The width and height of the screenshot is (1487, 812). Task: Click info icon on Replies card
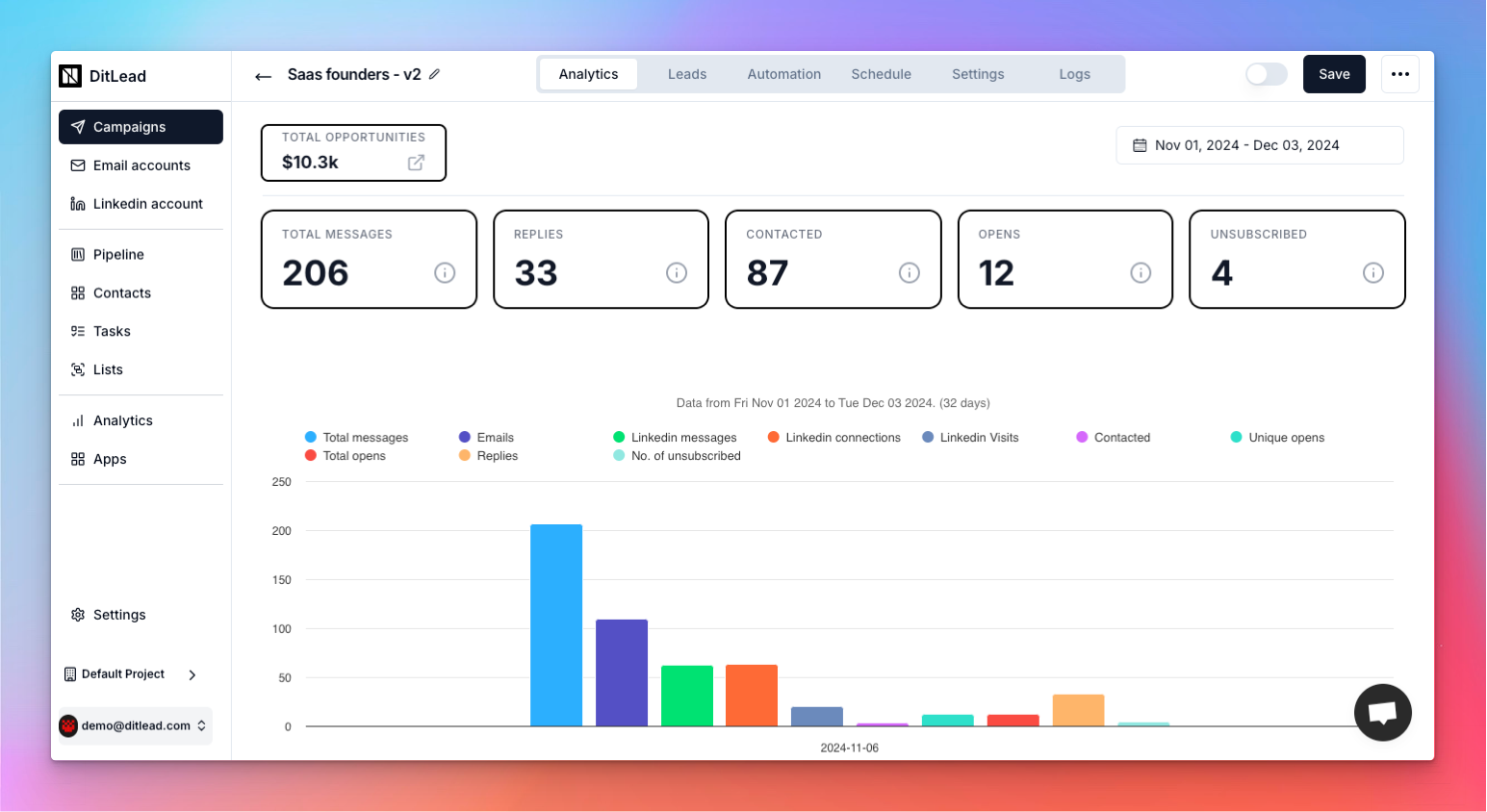click(x=677, y=273)
